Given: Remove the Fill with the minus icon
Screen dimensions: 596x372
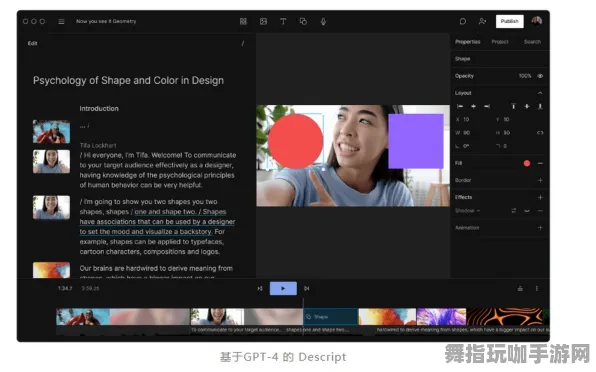Looking at the screenshot, I should (540, 163).
